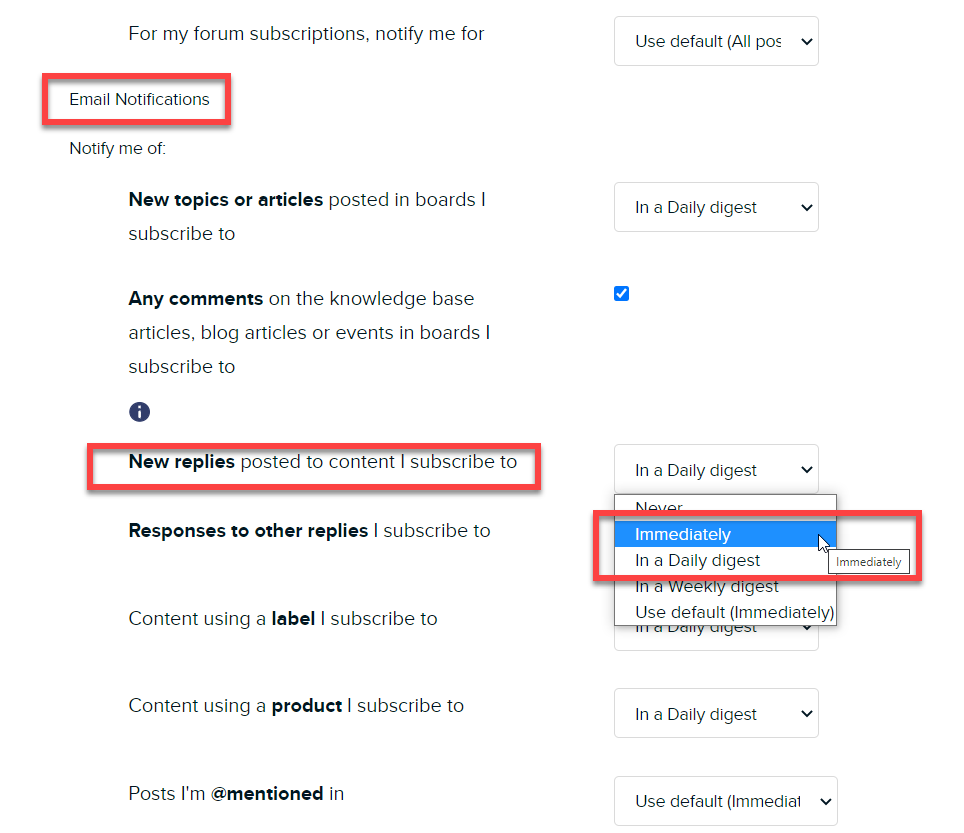Open the forum subscriptions default dropdown
The height and width of the screenshot is (833, 964).
716,41
